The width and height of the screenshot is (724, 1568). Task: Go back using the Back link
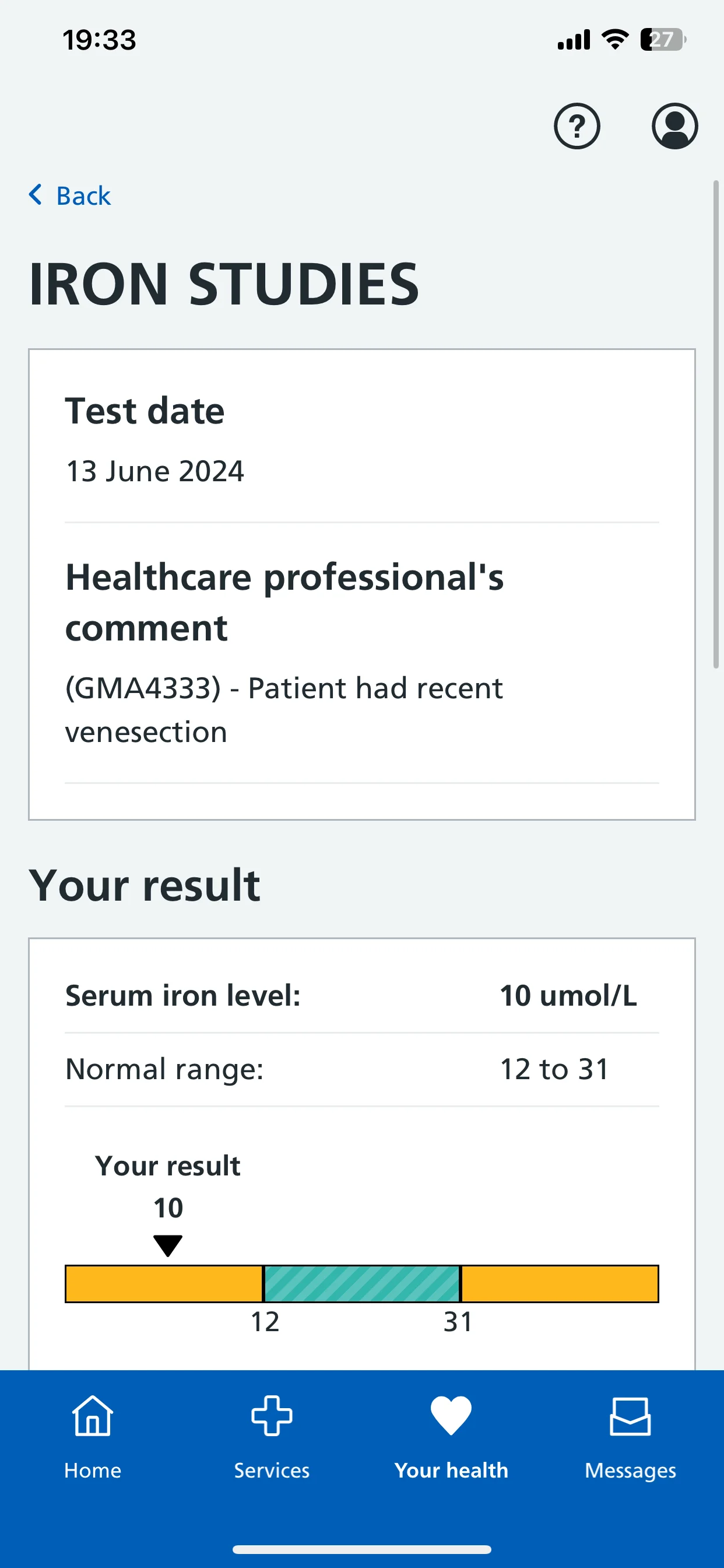pos(69,195)
